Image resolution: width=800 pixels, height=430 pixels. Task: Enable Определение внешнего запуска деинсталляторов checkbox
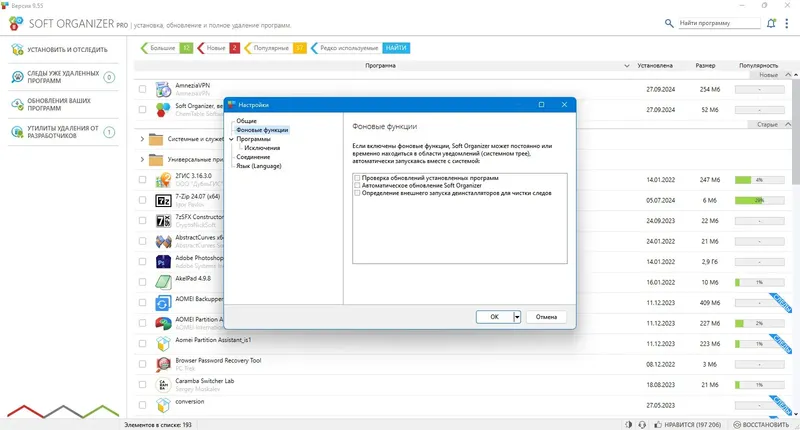click(x=357, y=193)
